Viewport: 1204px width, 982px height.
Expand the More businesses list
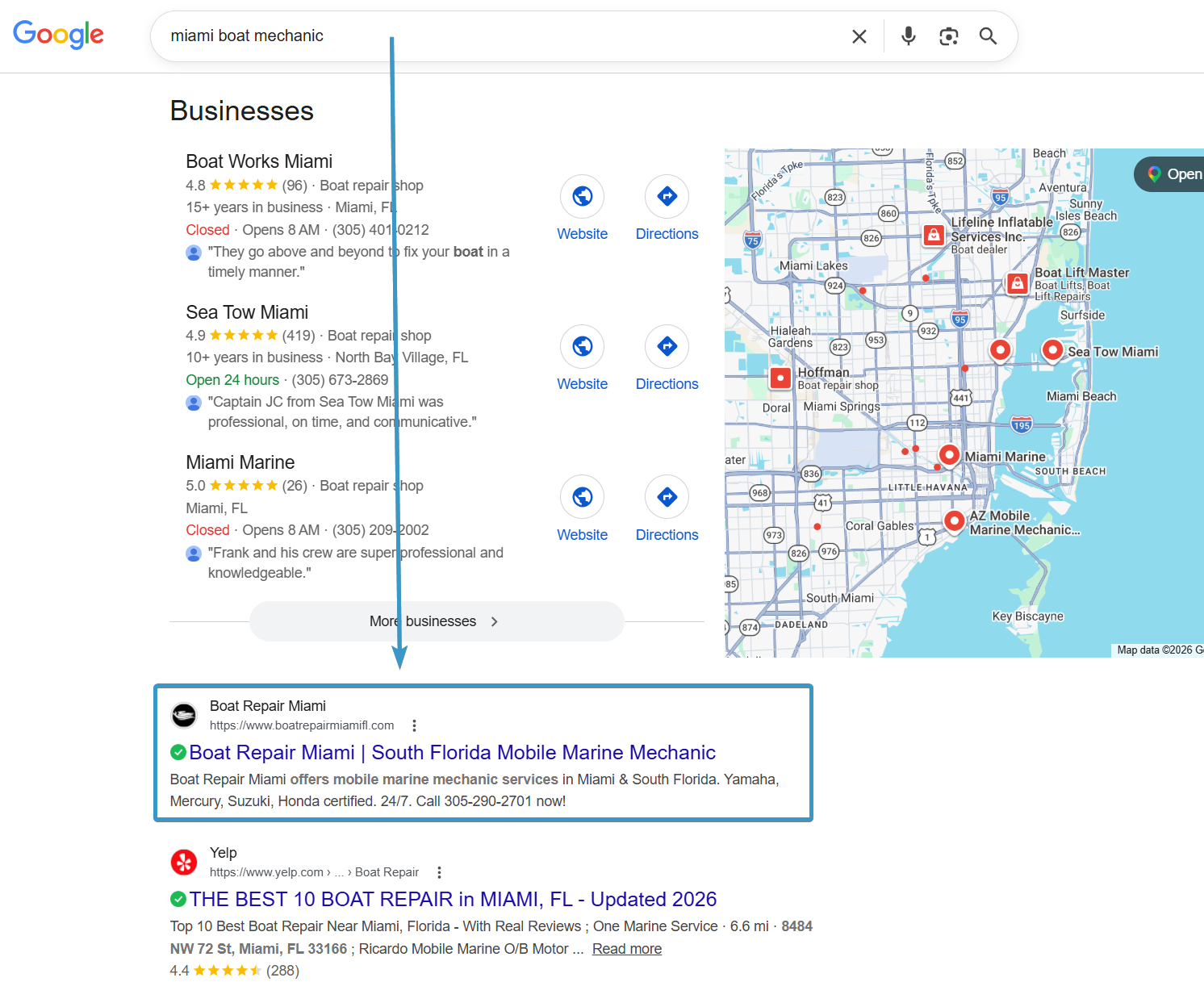436,621
